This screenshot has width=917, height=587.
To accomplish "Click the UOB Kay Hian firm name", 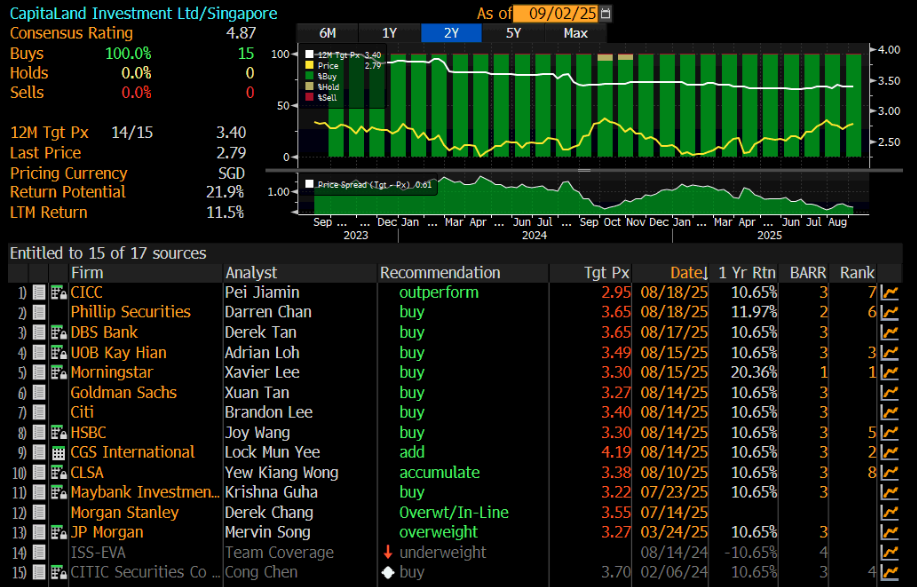I will point(118,352).
